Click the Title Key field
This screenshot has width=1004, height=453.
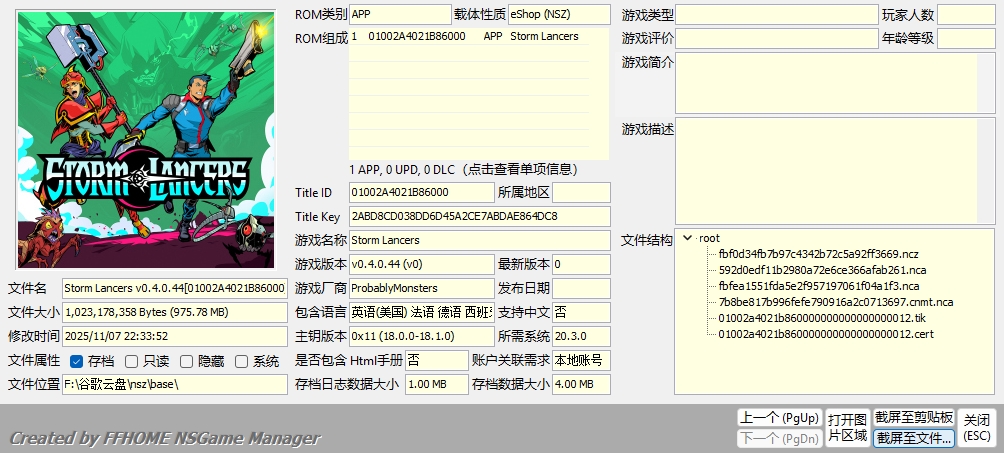(x=479, y=216)
